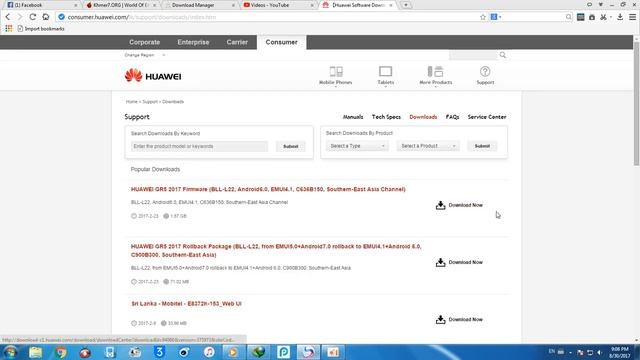Open More Products category
This screenshot has height=360, width=640.
436,76
